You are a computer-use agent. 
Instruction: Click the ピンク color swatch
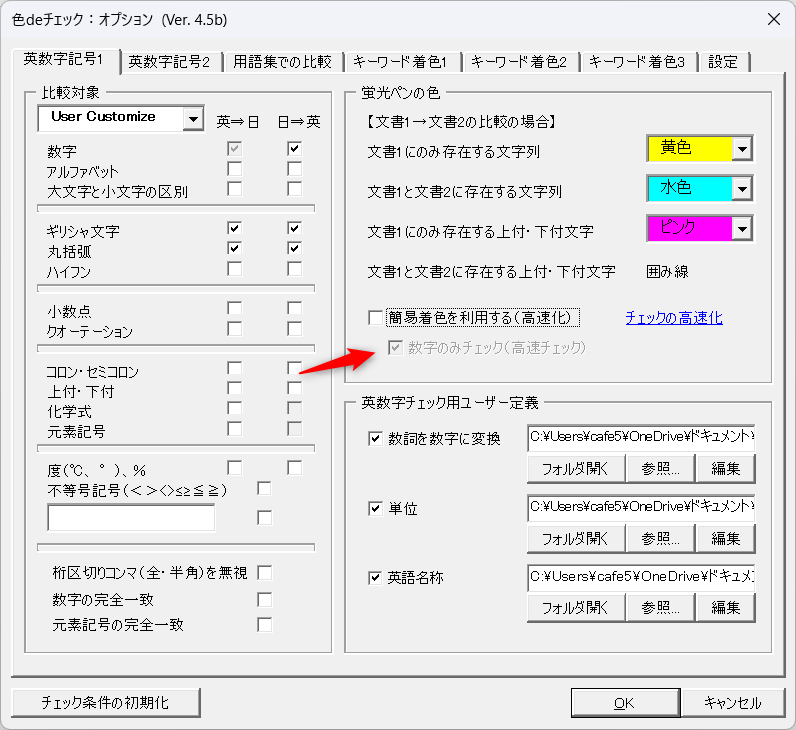point(688,229)
